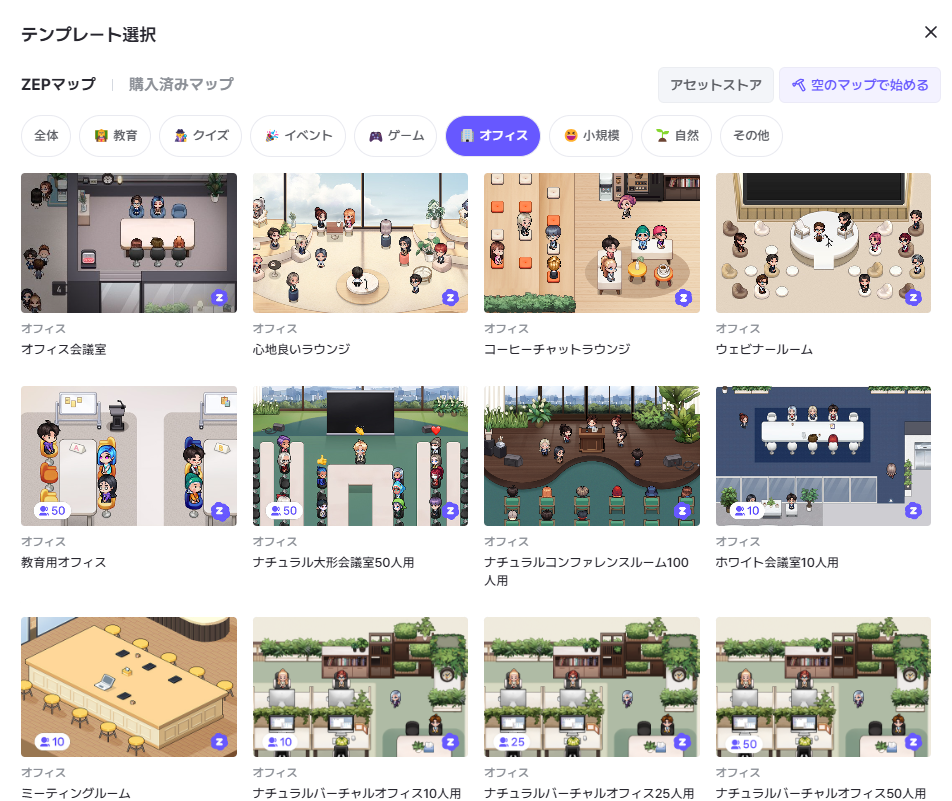Click the ZEP badge on ナチュラルコンファレンスルーム100人用
Image resolution: width=952 pixels, height=801 pixels.
[x=683, y=511]
